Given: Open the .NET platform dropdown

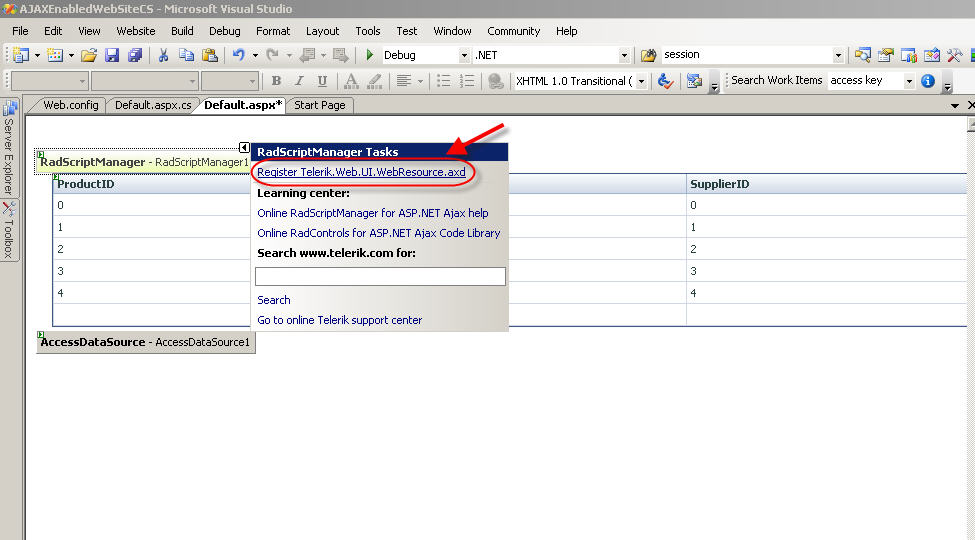Looking at the screenshot, I should point(624,55).
